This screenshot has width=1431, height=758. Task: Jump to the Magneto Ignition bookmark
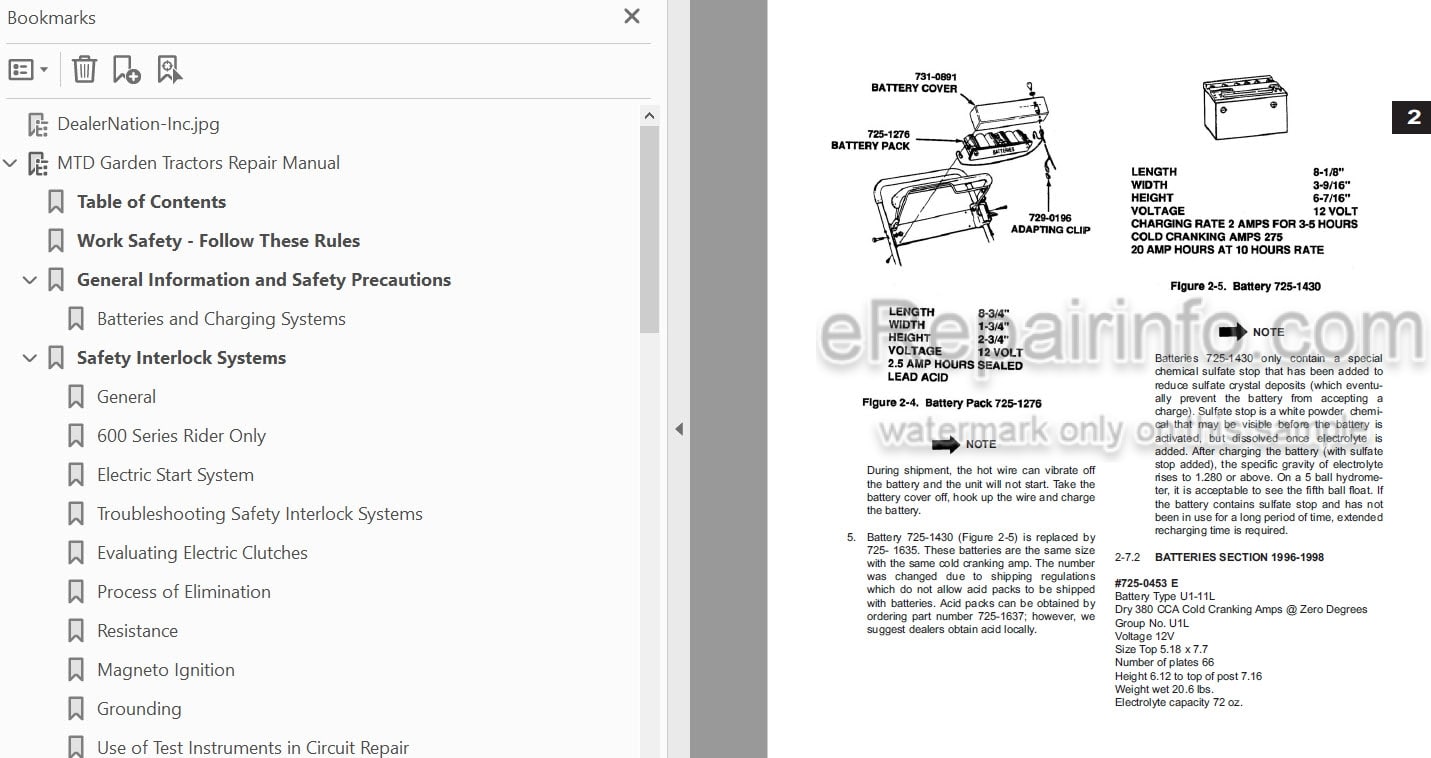click(x=166, y=670)
